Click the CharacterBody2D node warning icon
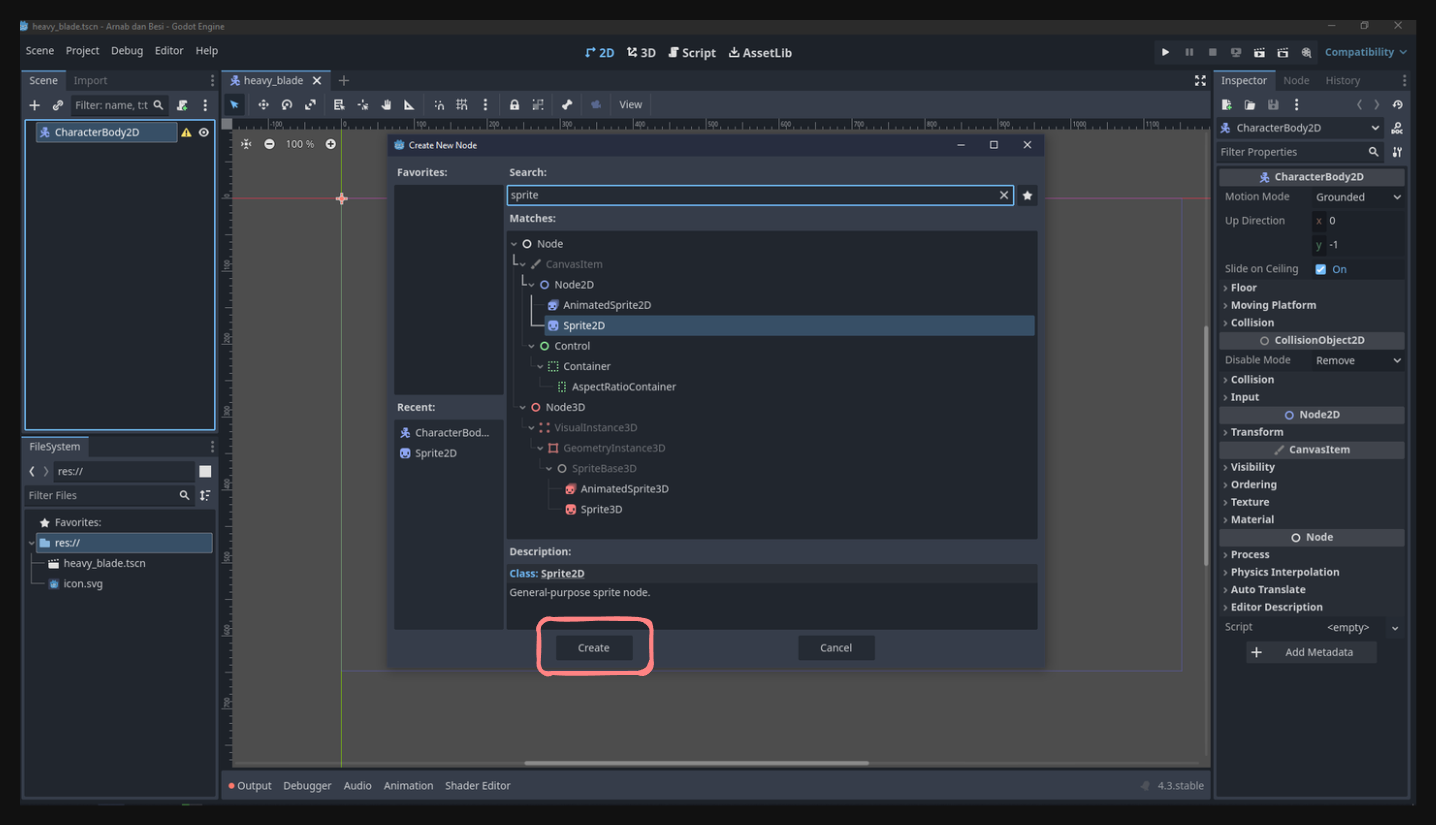This screenshot has width=1436, height=825. [x=186, y=132]
